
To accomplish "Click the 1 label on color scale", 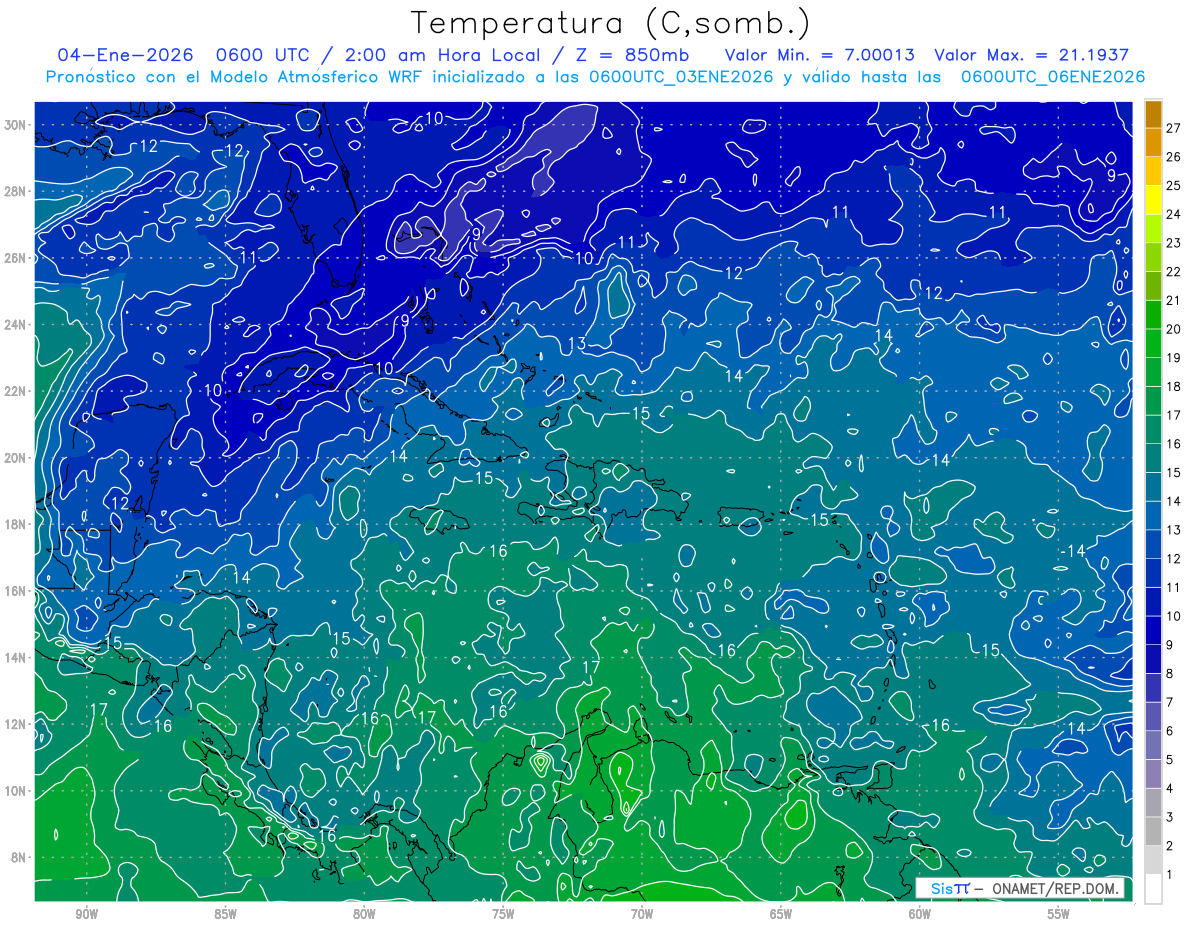I will pyautogui.click(x=1170, y=875).
